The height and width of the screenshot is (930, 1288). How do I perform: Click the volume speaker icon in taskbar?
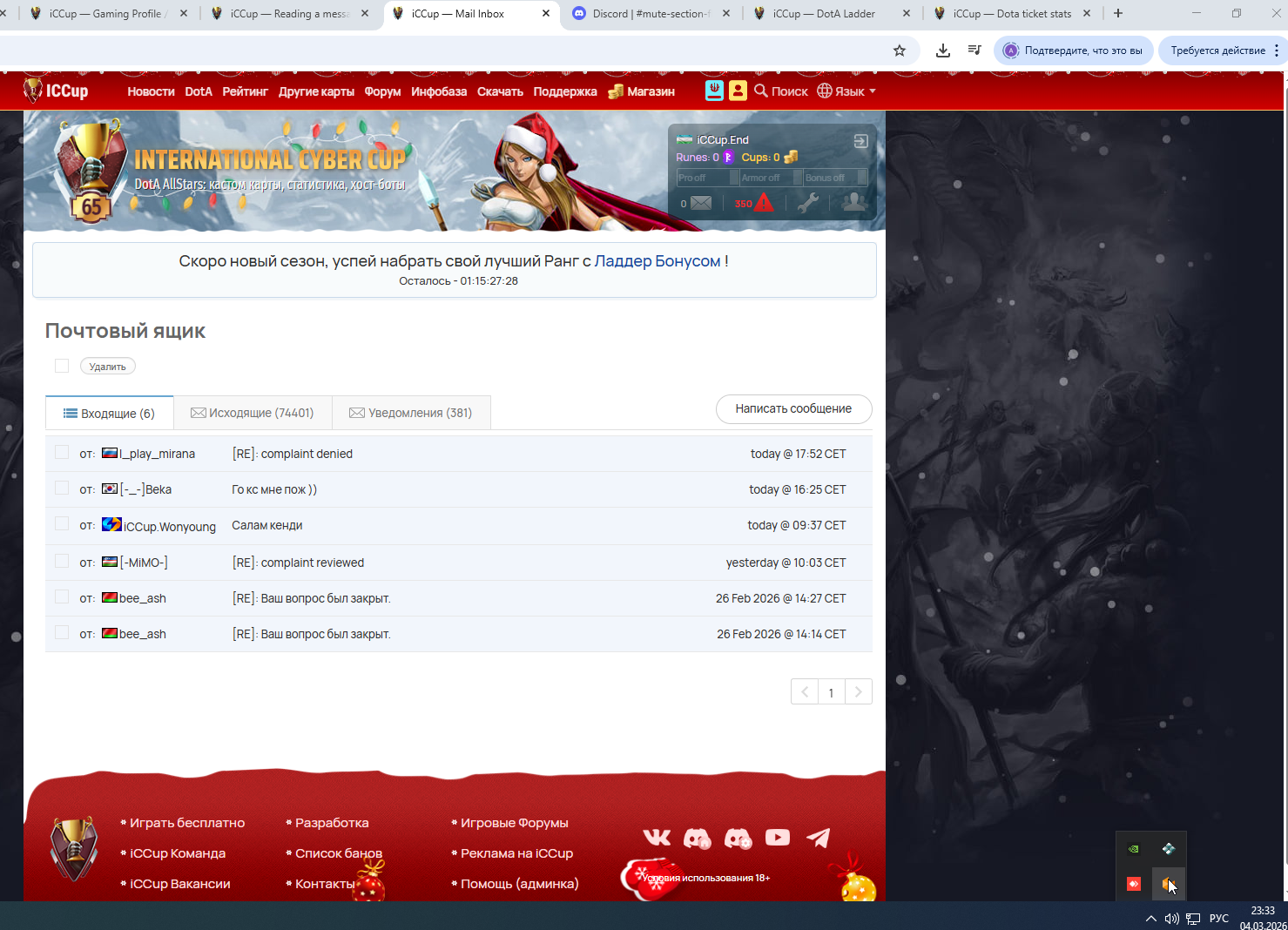(x=1172, y=919)
